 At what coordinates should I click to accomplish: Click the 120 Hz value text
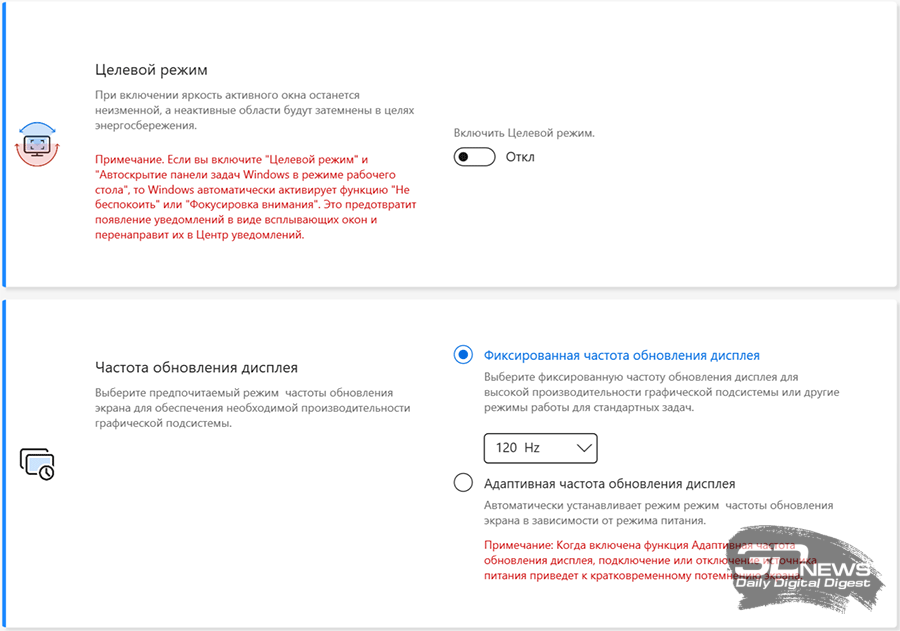point(518,448)
